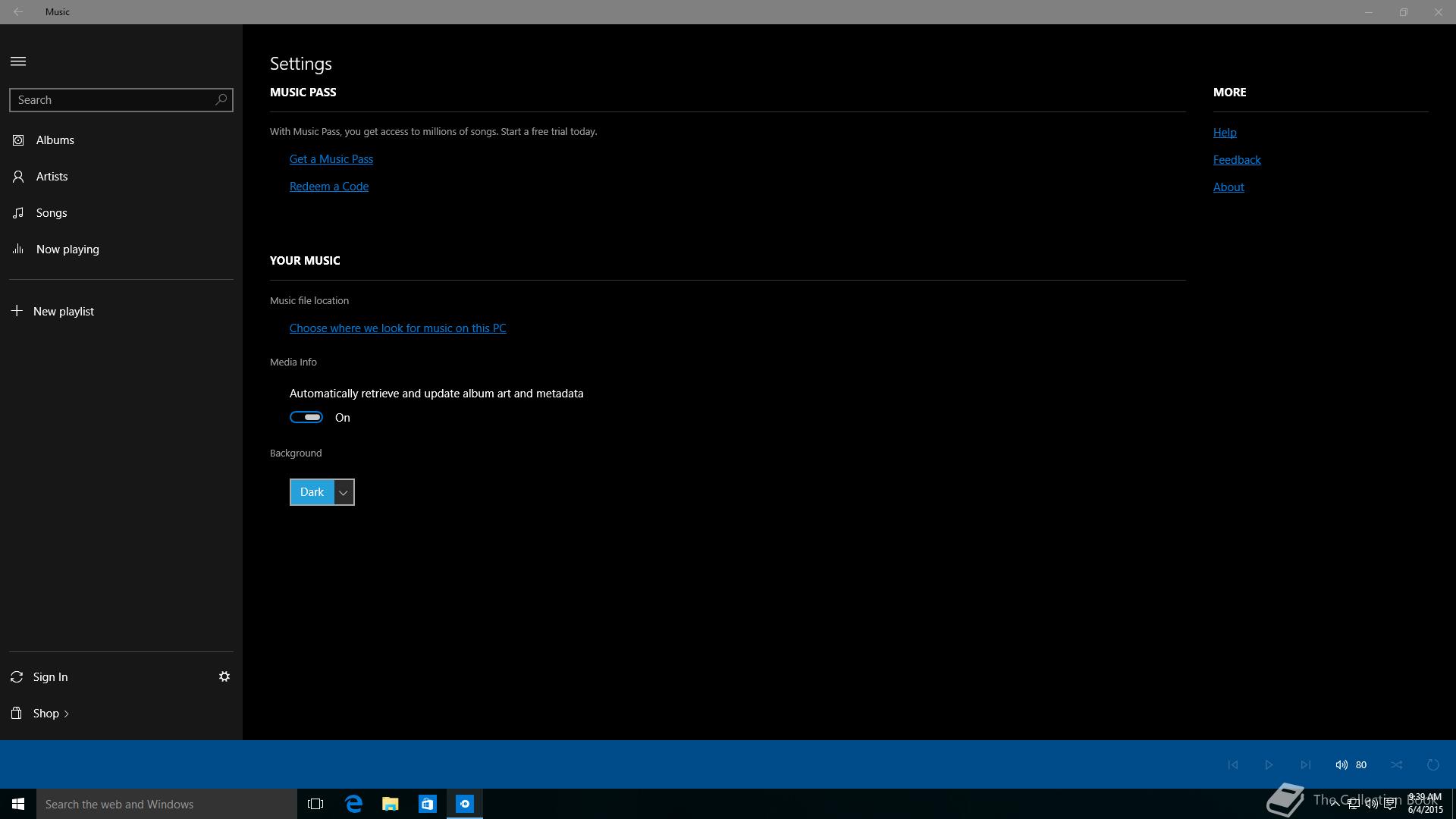Open the Help link
Screen dimensions: 1456x819
pyautogui.click(x=1225, y=133)
